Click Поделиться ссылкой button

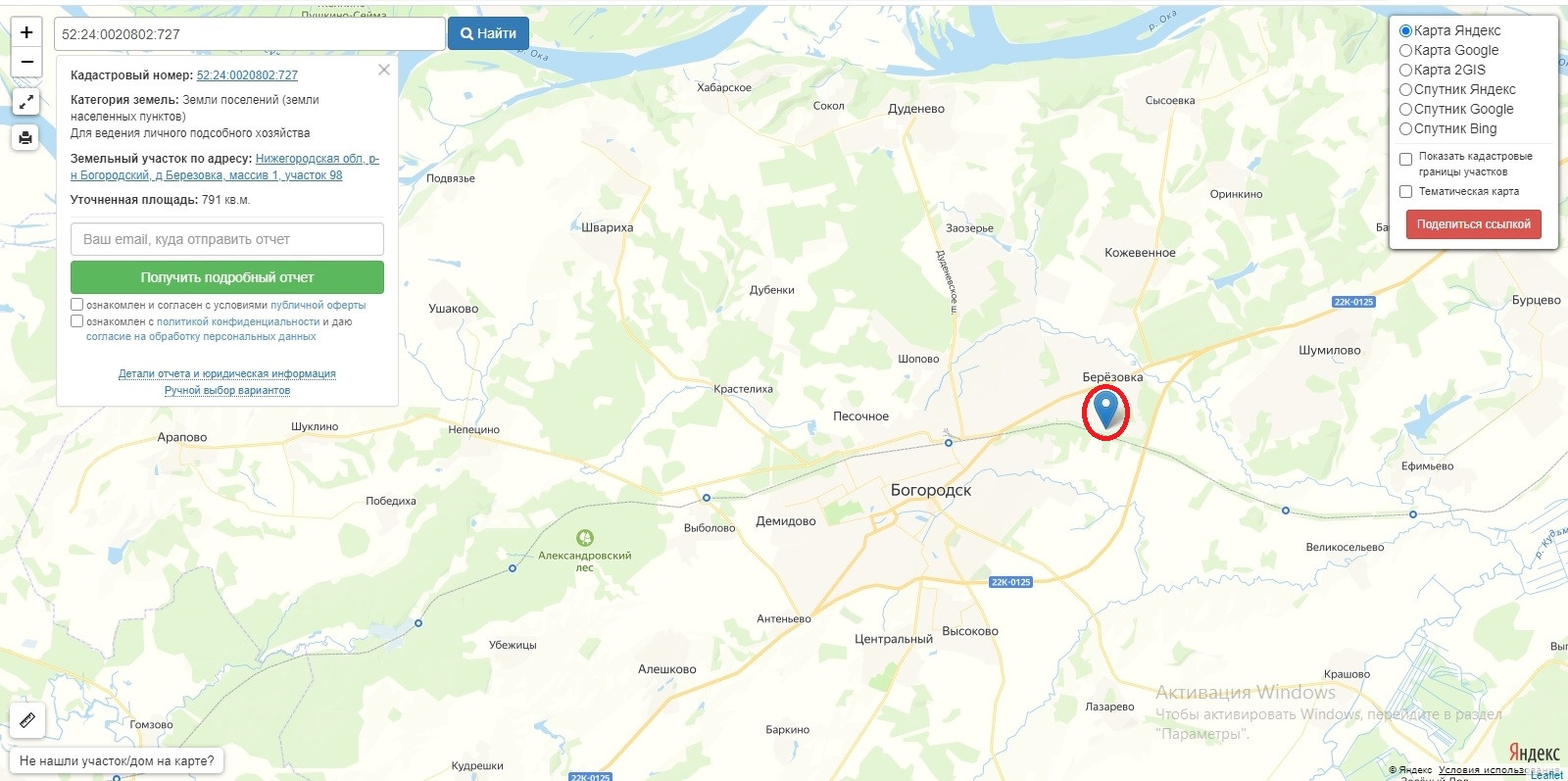coord(1473,224)
